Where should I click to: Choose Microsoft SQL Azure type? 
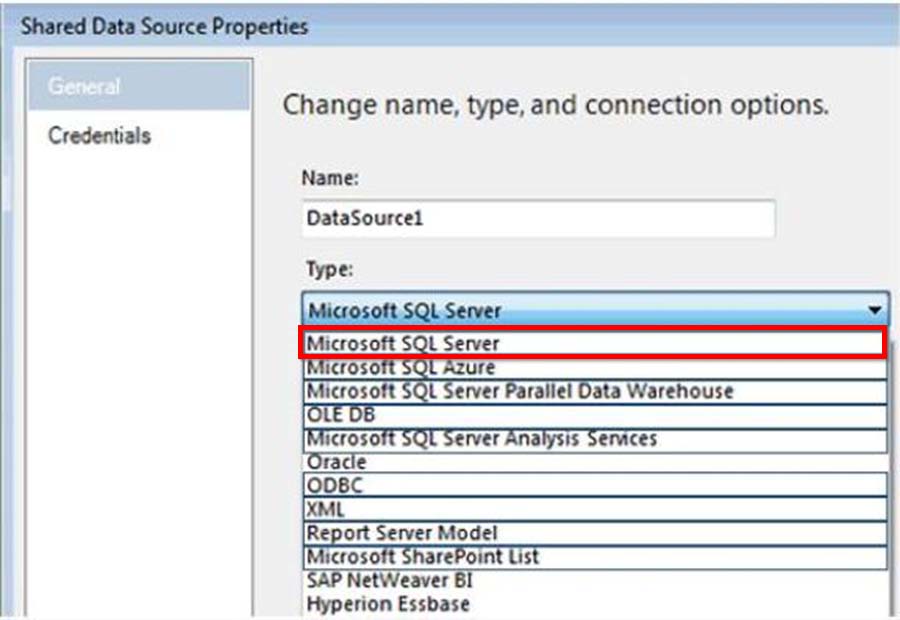pyautogui.click(x=595, y=367)
